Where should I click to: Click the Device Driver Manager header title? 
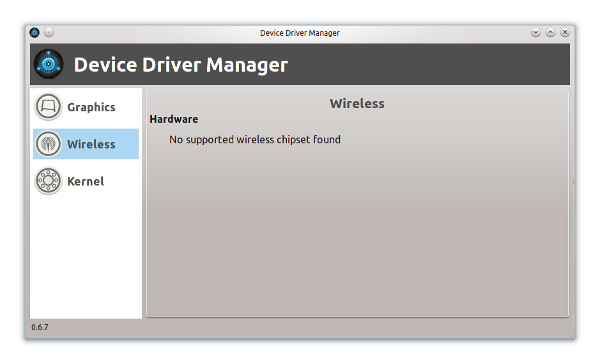point(181,65)
